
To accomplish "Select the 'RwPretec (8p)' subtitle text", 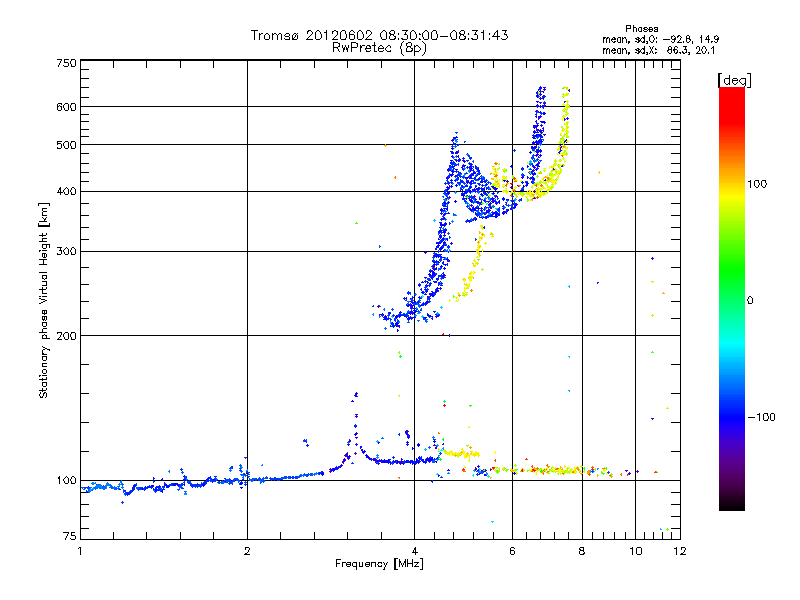I will (379, 48).
